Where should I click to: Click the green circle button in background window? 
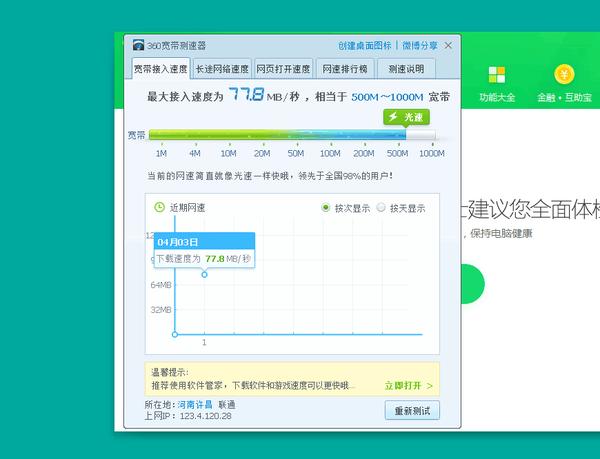473,284
